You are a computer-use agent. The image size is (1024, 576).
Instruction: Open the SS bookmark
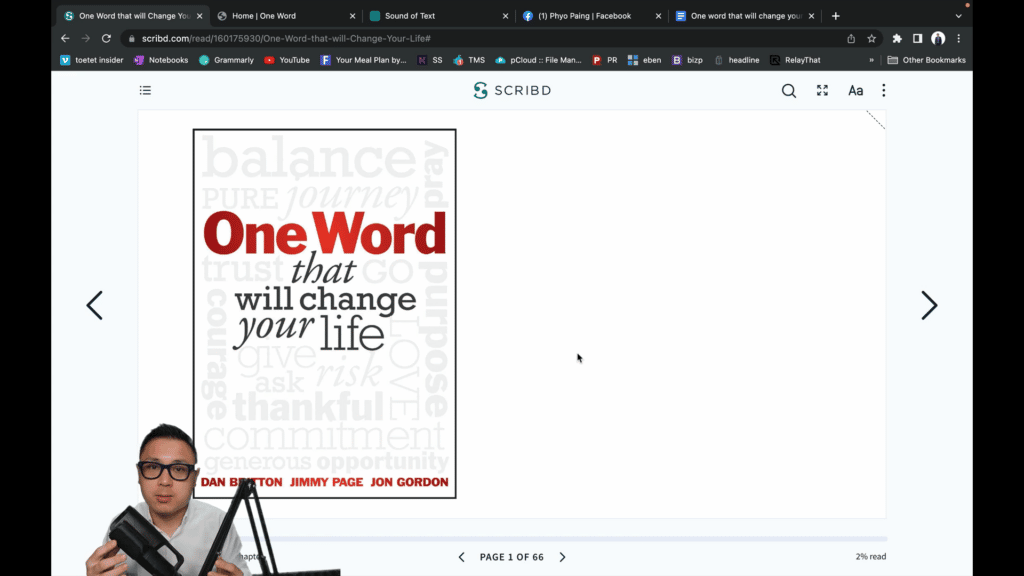pyautogui.click(x=430, y=60)
